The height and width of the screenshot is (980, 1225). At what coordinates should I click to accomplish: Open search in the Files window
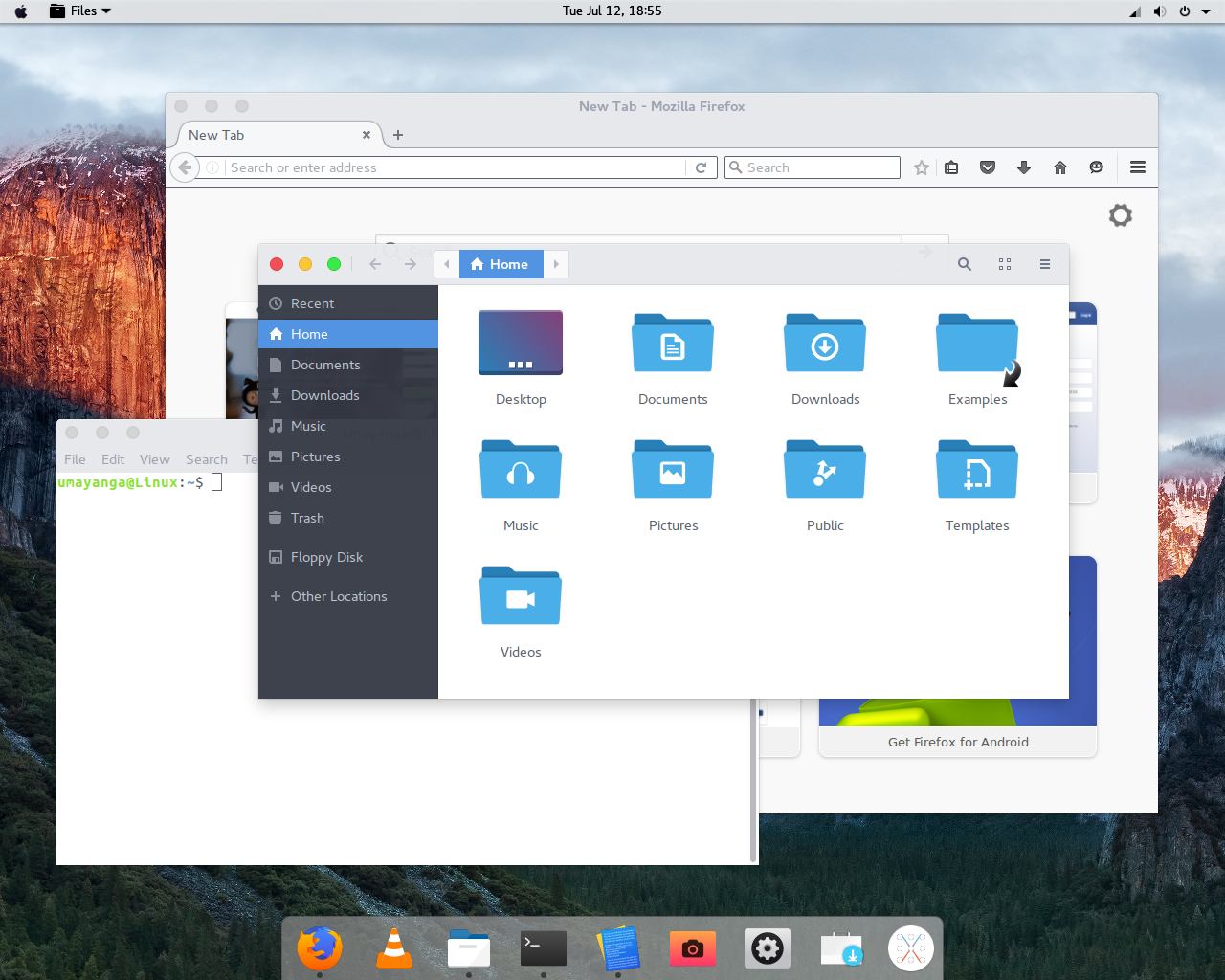point(964,264)
